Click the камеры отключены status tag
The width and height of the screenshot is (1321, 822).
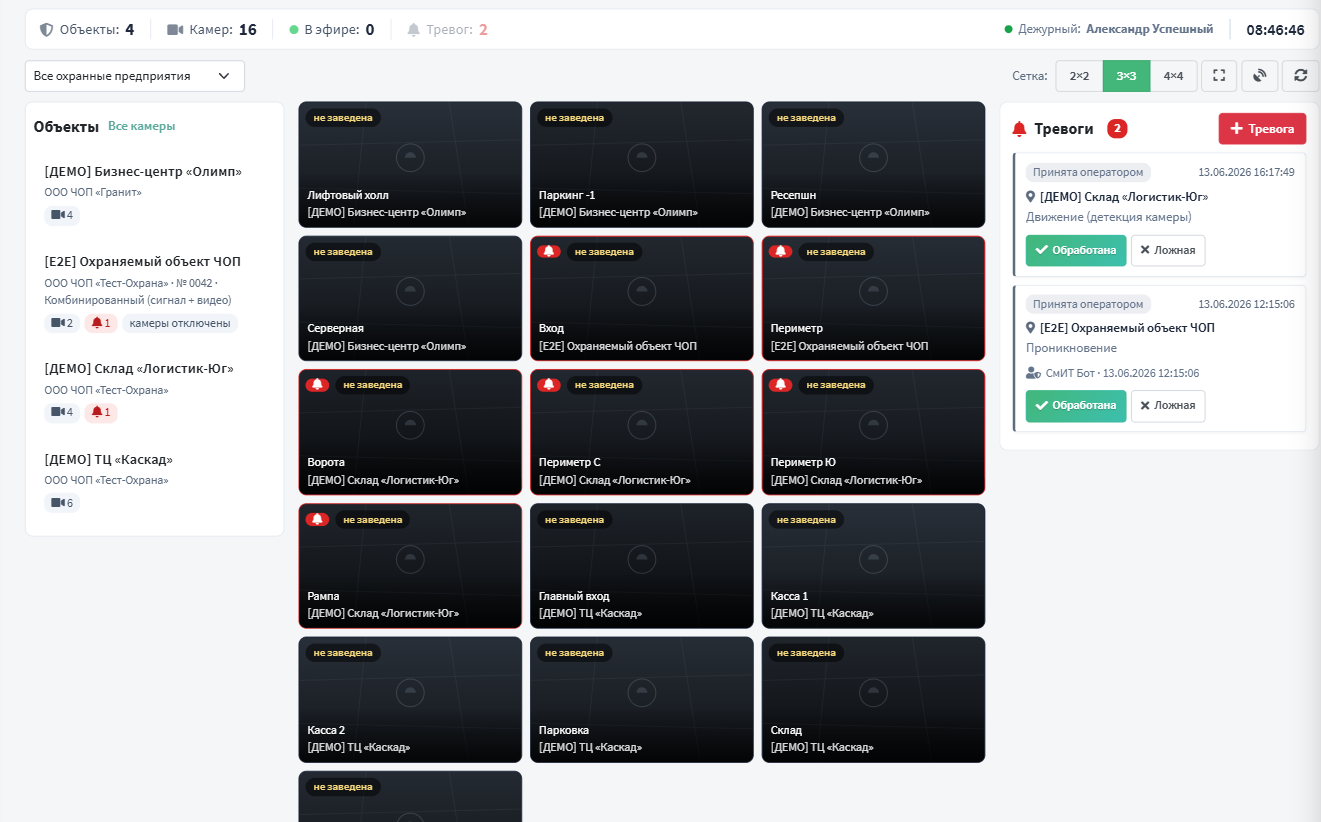pyautogui.click(x=180, y=323)
